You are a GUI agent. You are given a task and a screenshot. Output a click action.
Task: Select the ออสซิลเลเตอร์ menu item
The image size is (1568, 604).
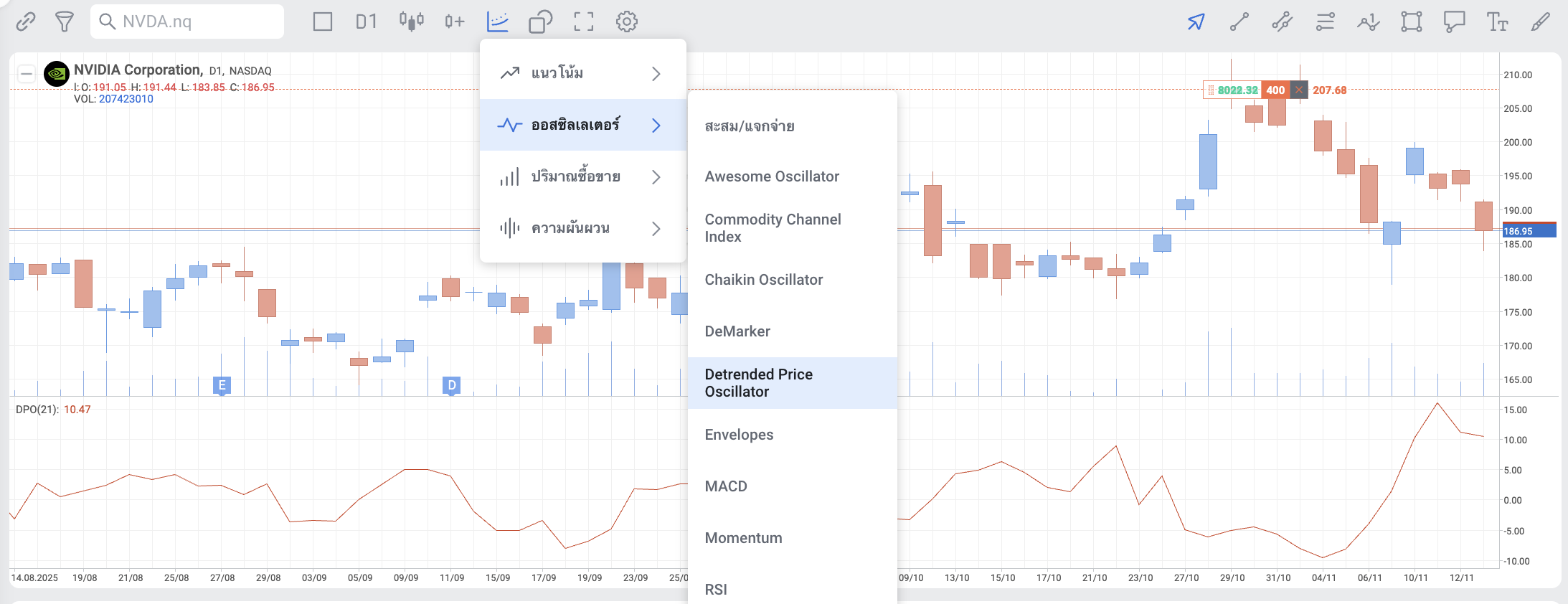point(583,125)
